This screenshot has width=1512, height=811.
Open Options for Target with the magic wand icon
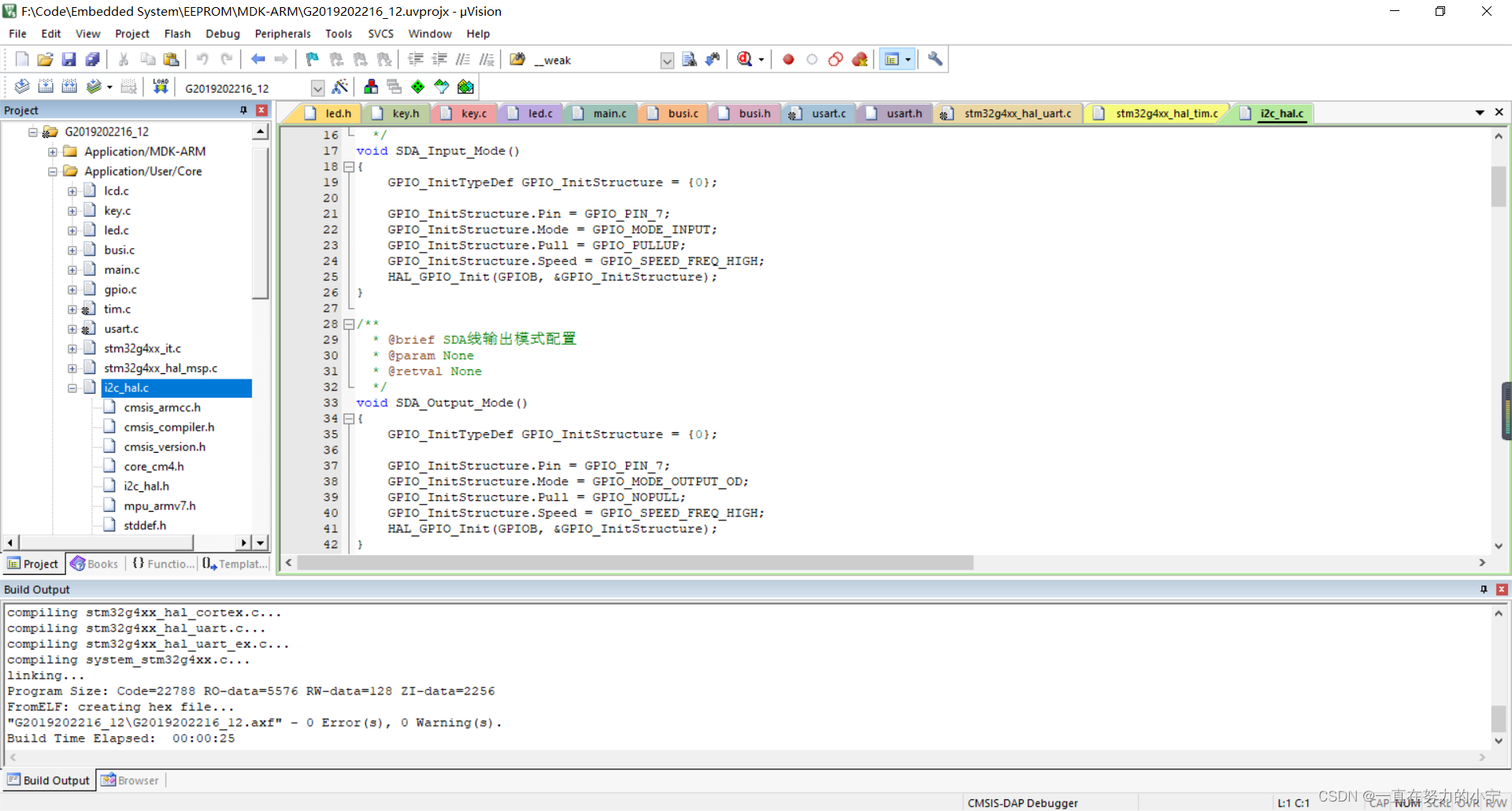click(x=340, y=87)
